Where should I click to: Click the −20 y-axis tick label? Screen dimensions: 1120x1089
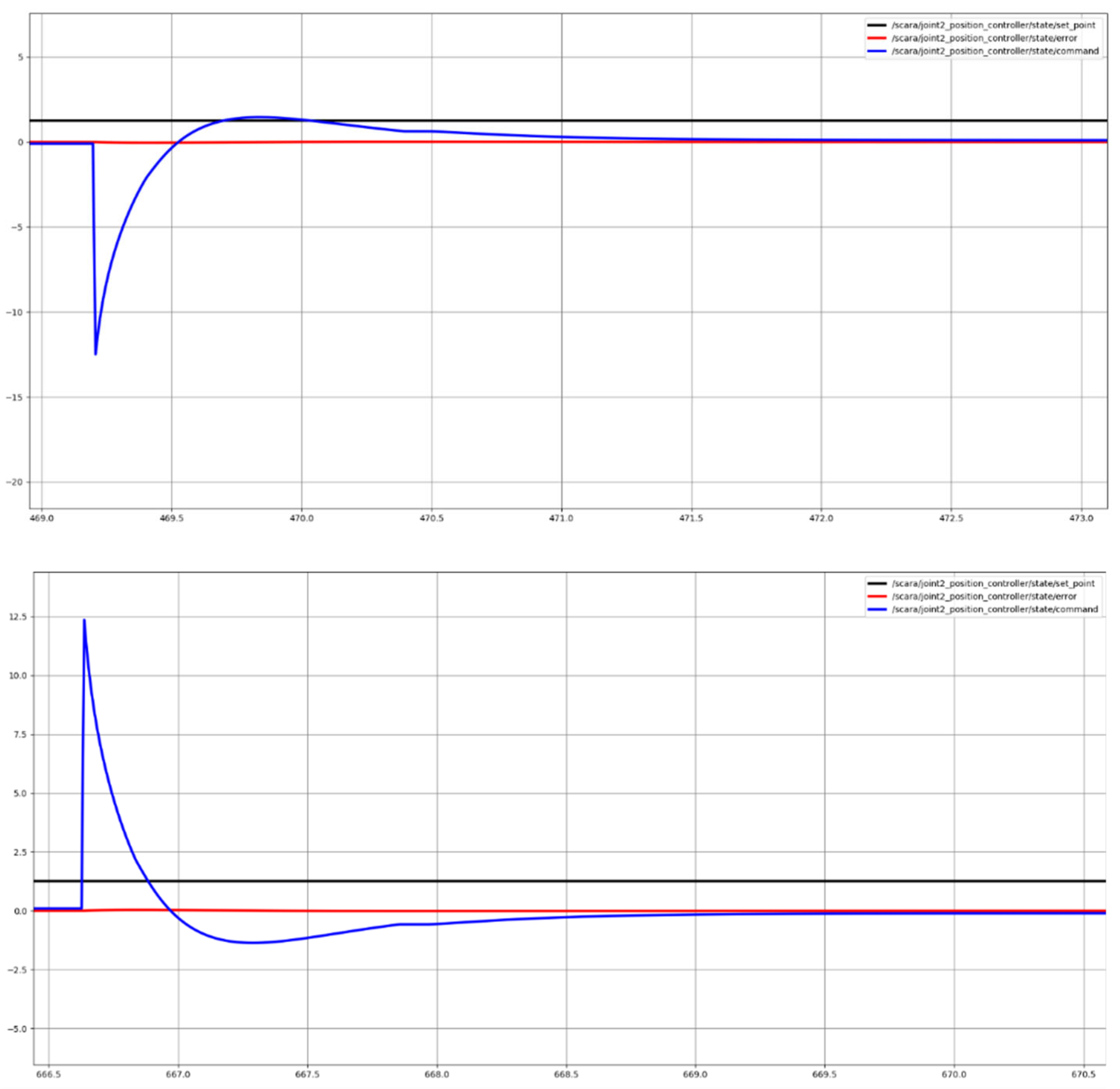point(14,482)
